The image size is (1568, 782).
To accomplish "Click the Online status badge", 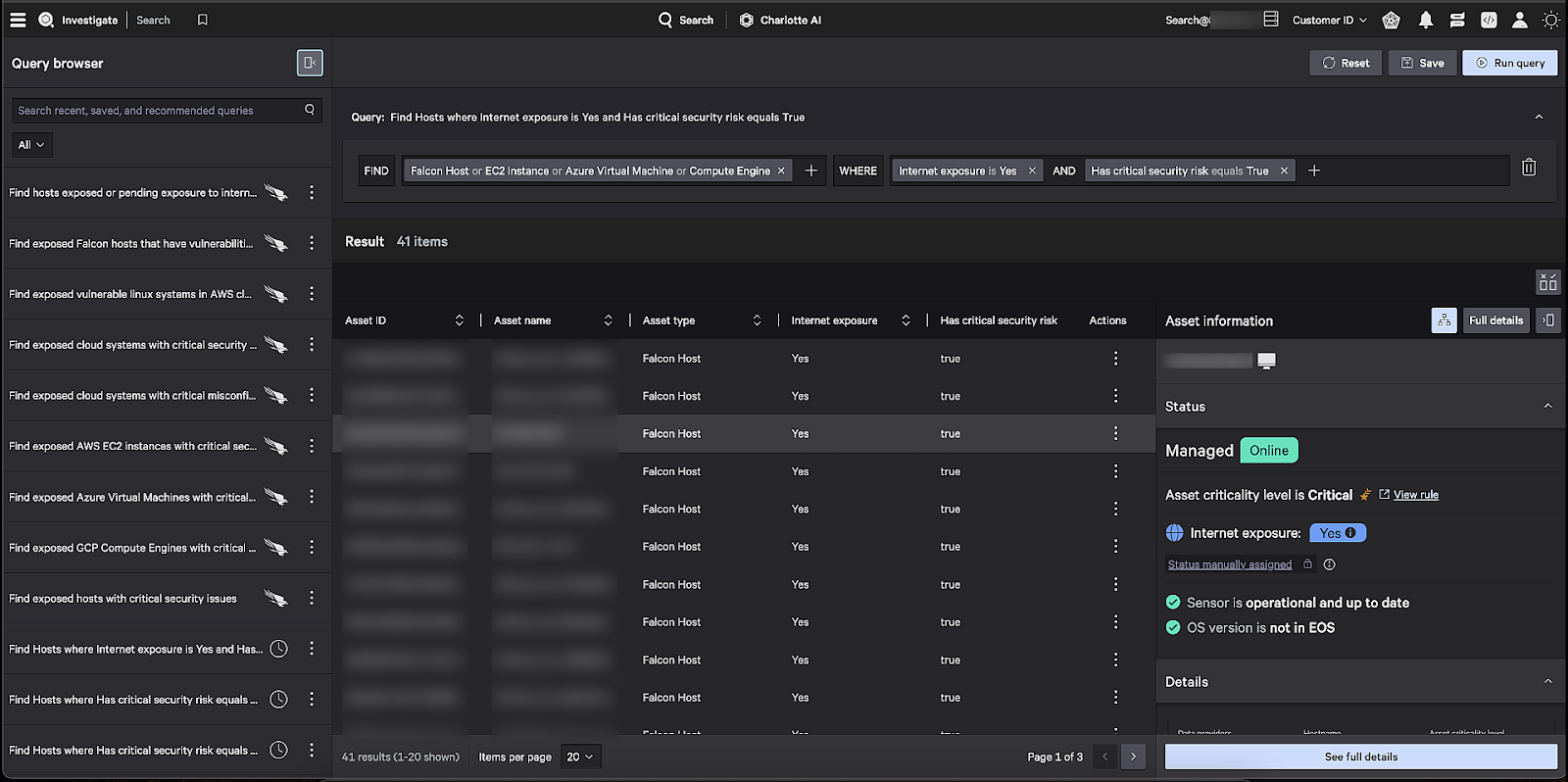I will (1269, 451).
